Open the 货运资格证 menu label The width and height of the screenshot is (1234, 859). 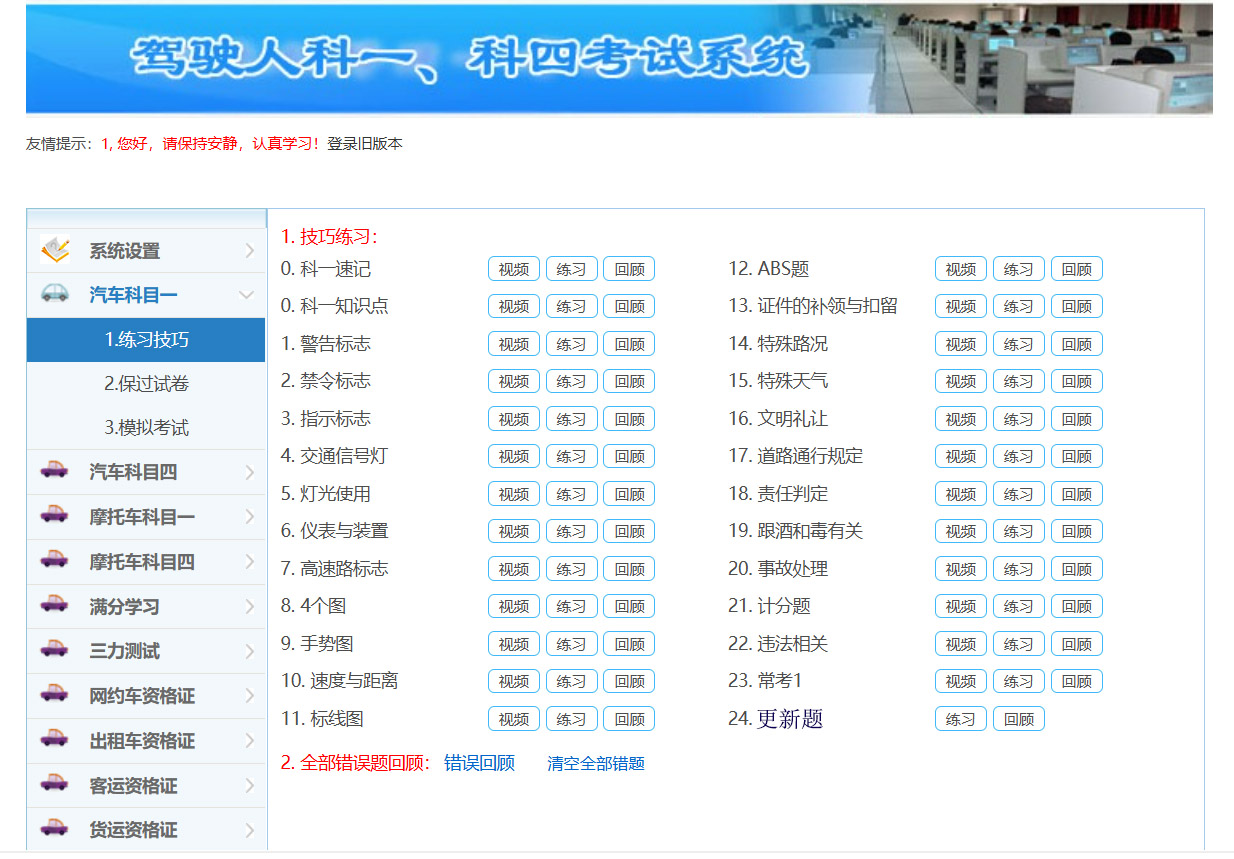coord(133,830)
